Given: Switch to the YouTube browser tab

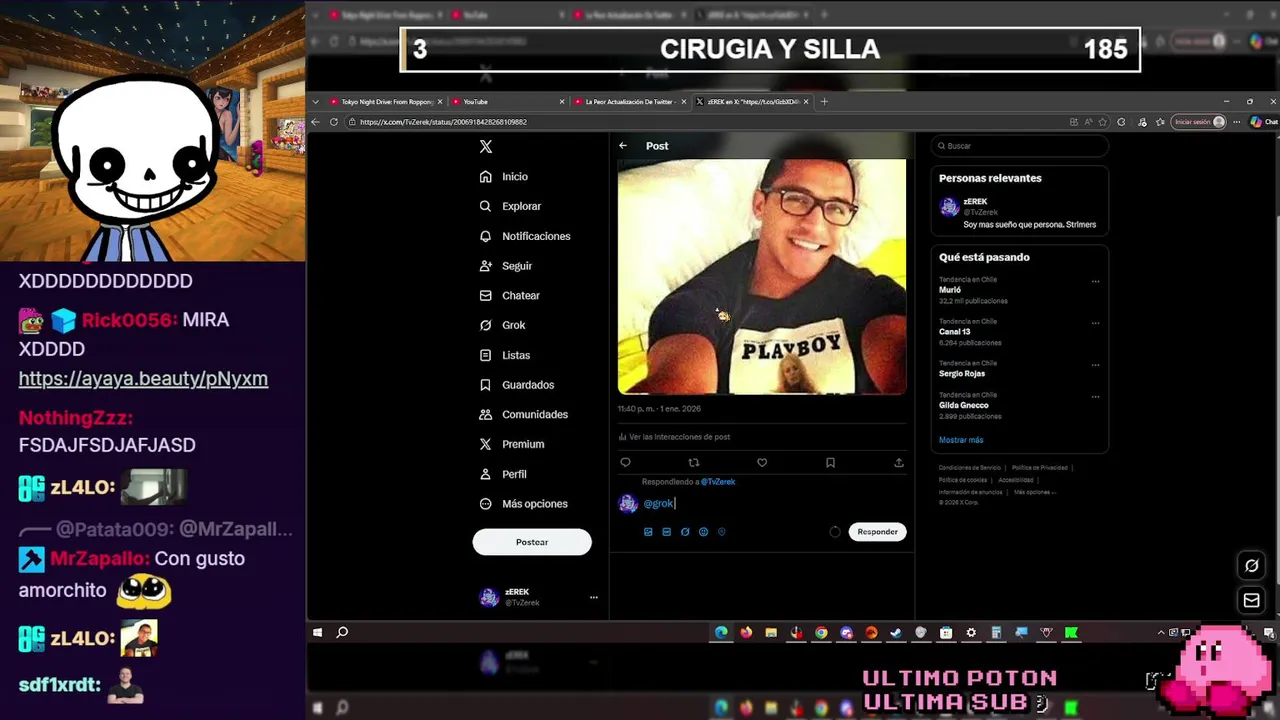Looking at the screenshot, I should click(x=507, y=102).
